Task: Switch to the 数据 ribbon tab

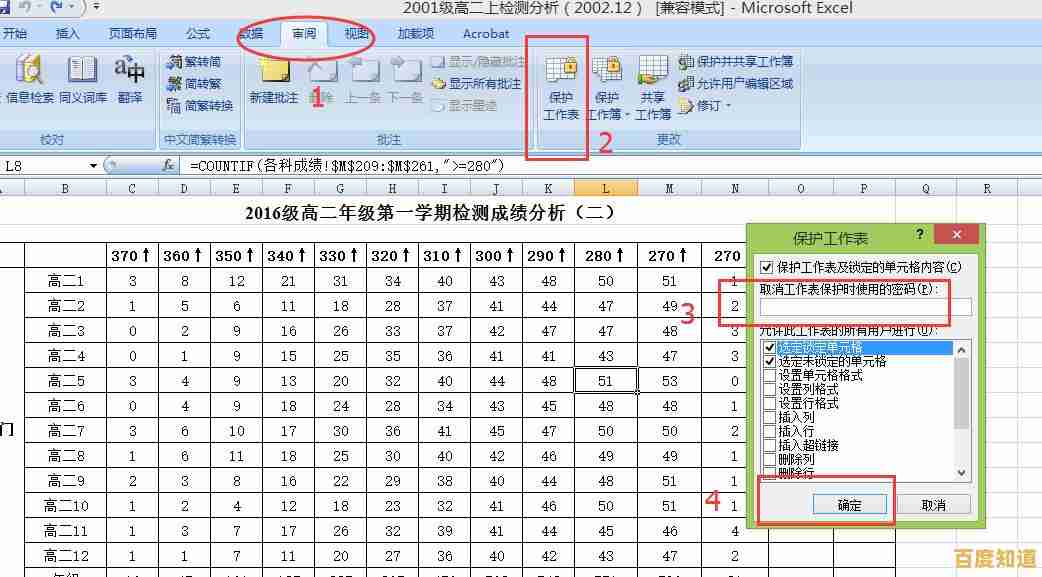Action: point(252,33)
